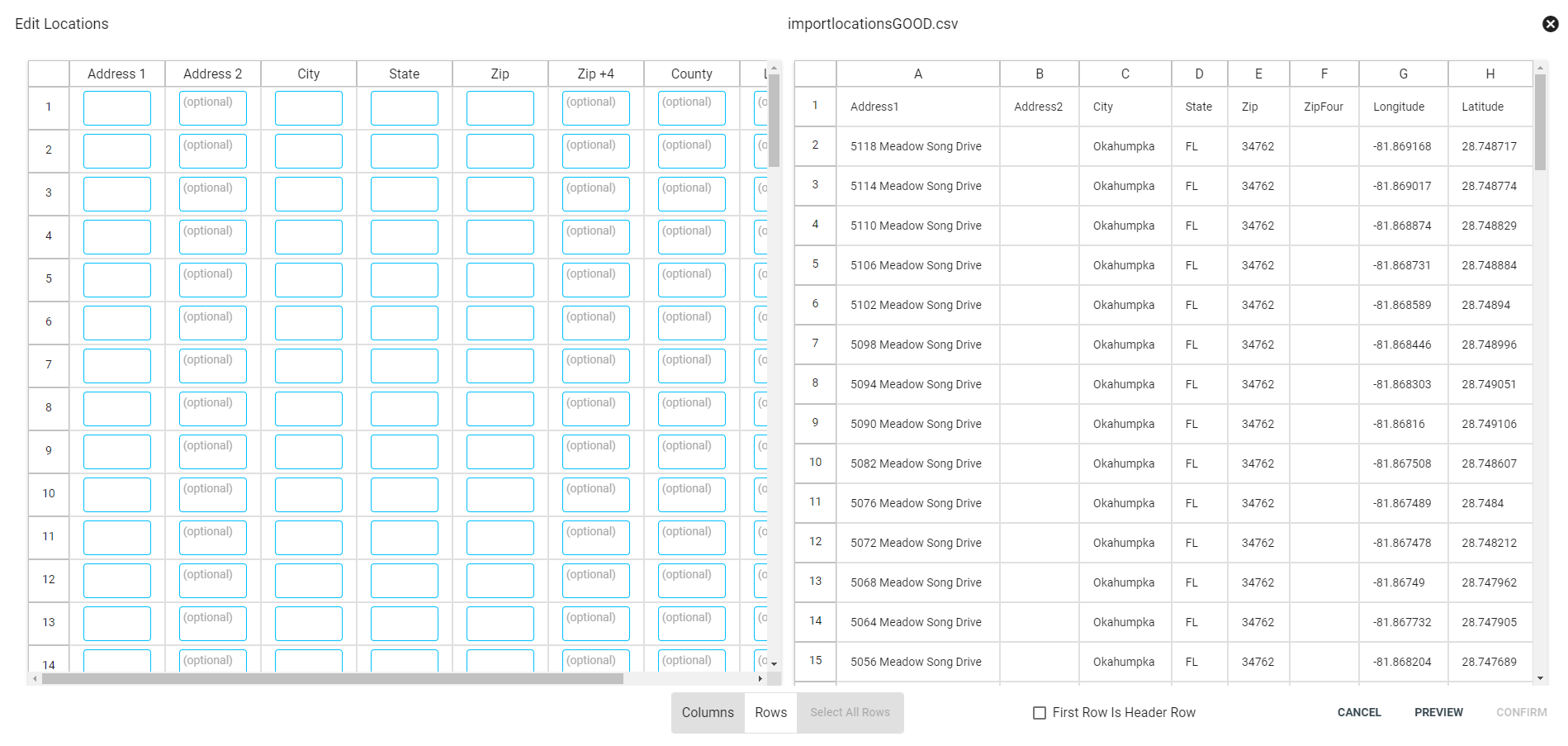Screen dimensions: 1568x746
Task: Click longitude value '-81.869168'
Action: [x=1402, y=146]
